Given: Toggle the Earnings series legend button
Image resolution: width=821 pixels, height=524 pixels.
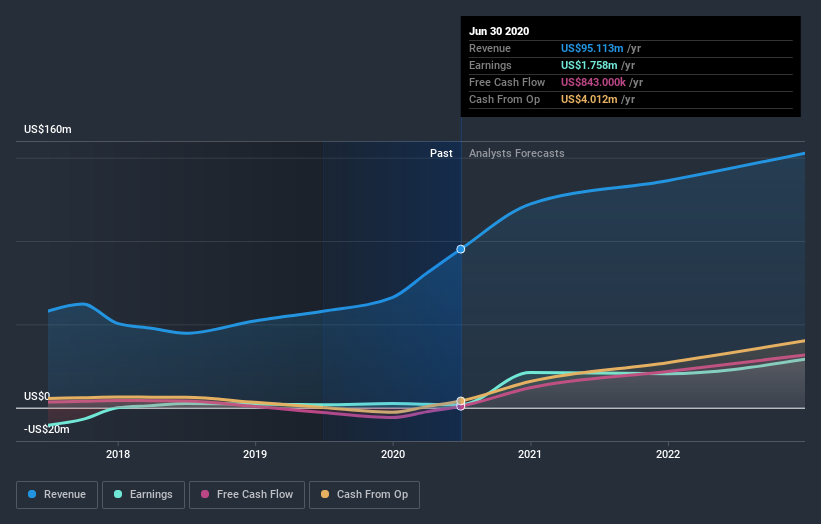Looking at the screenshot, I should (x=143, y=495).
